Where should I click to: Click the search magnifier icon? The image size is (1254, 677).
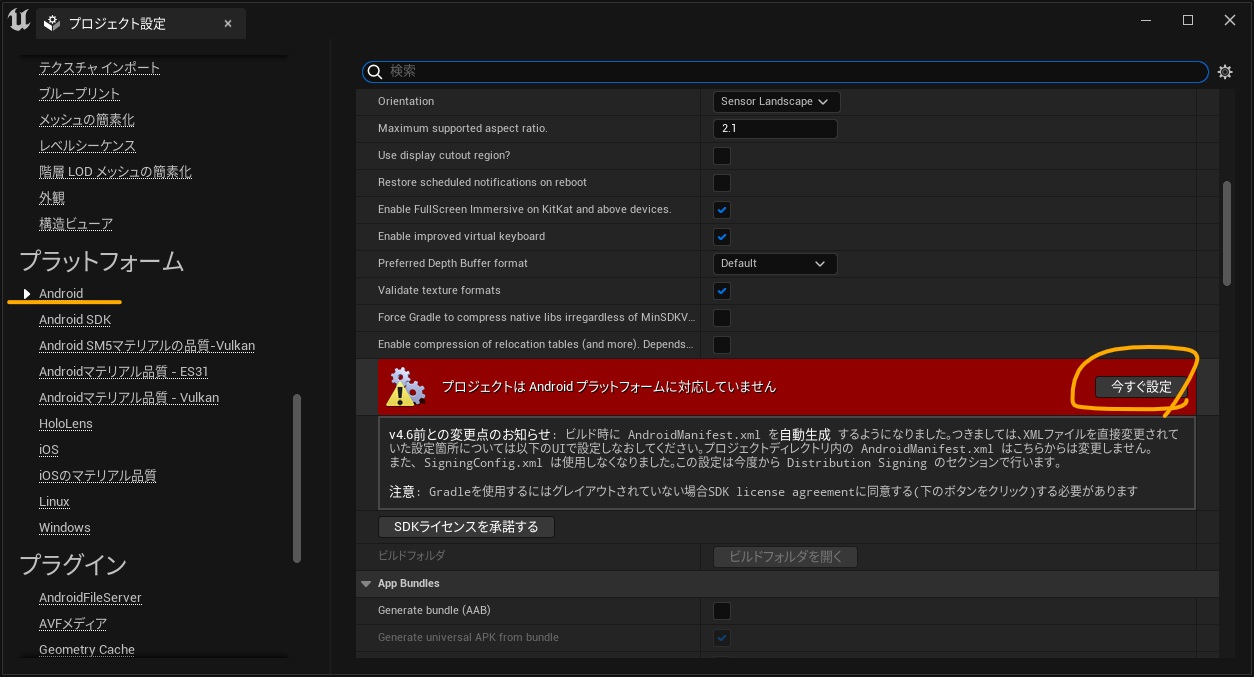pos(374,71)
